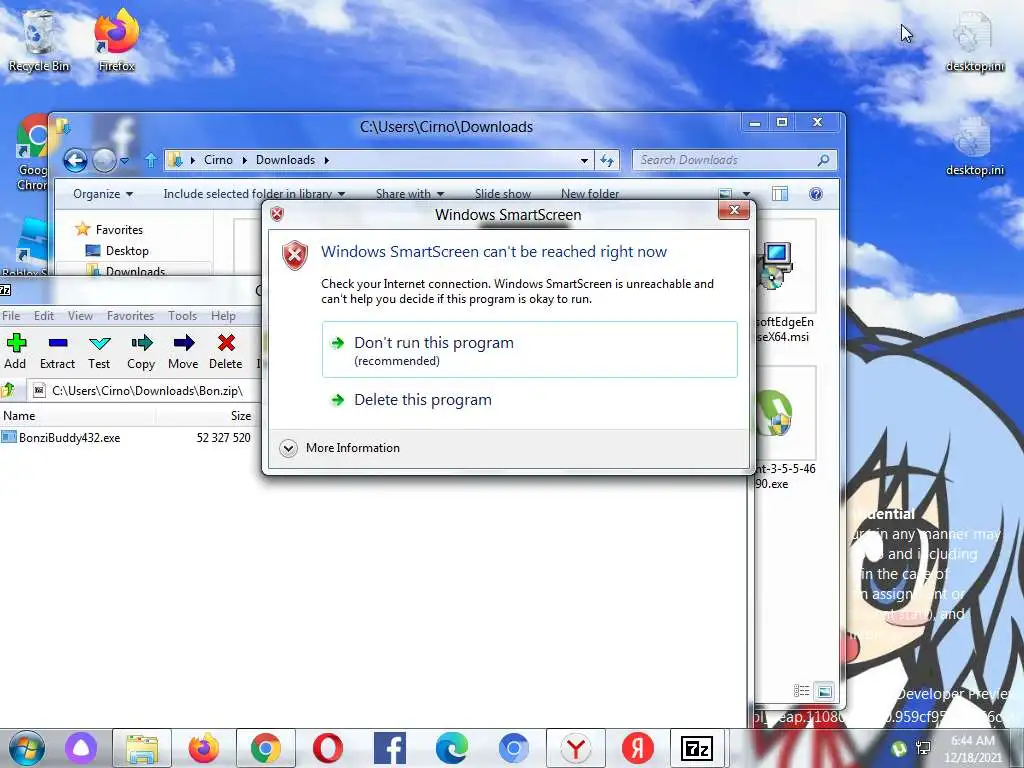Click the Delete icon in 7-Zip
Viewport: 1024px width, 768px height.
[226, 343]
